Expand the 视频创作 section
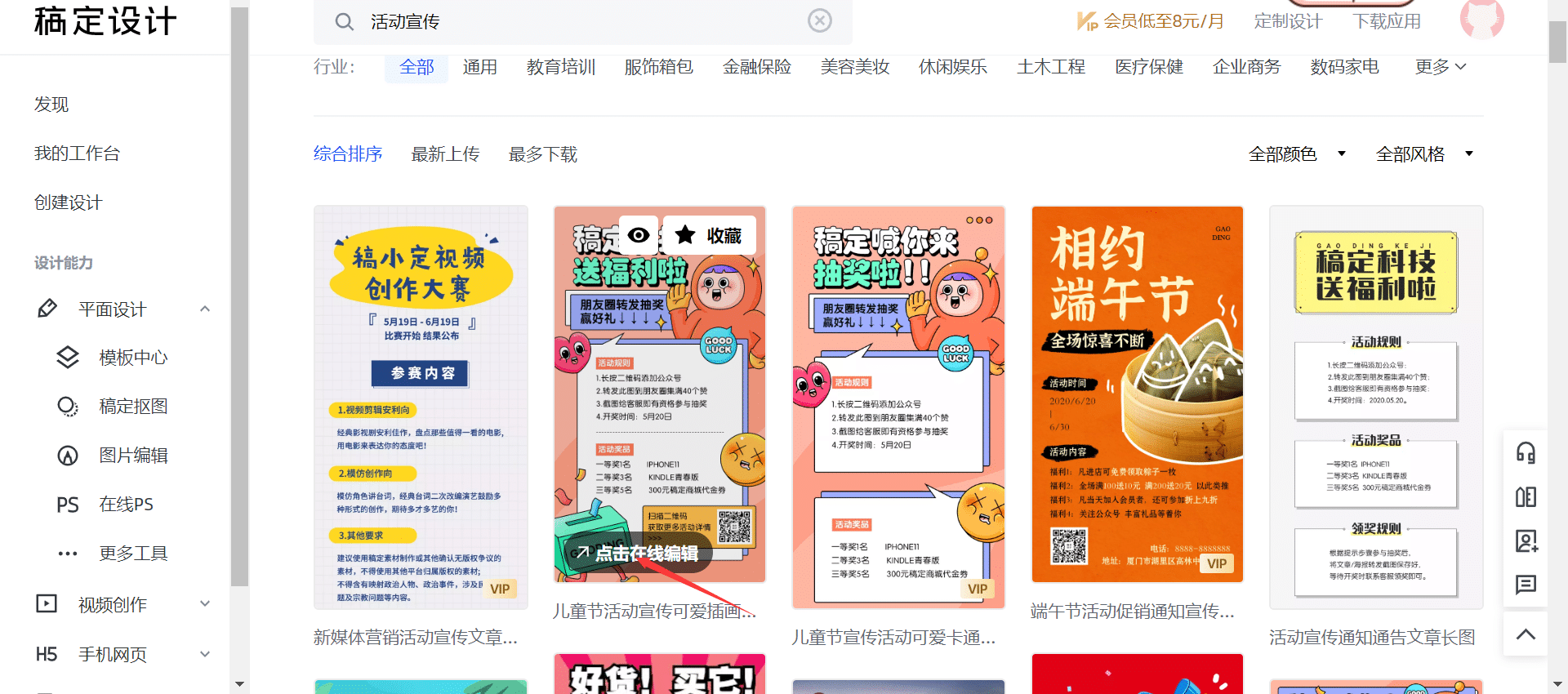Screen dimensions: 1568x694 pos(205,603)
